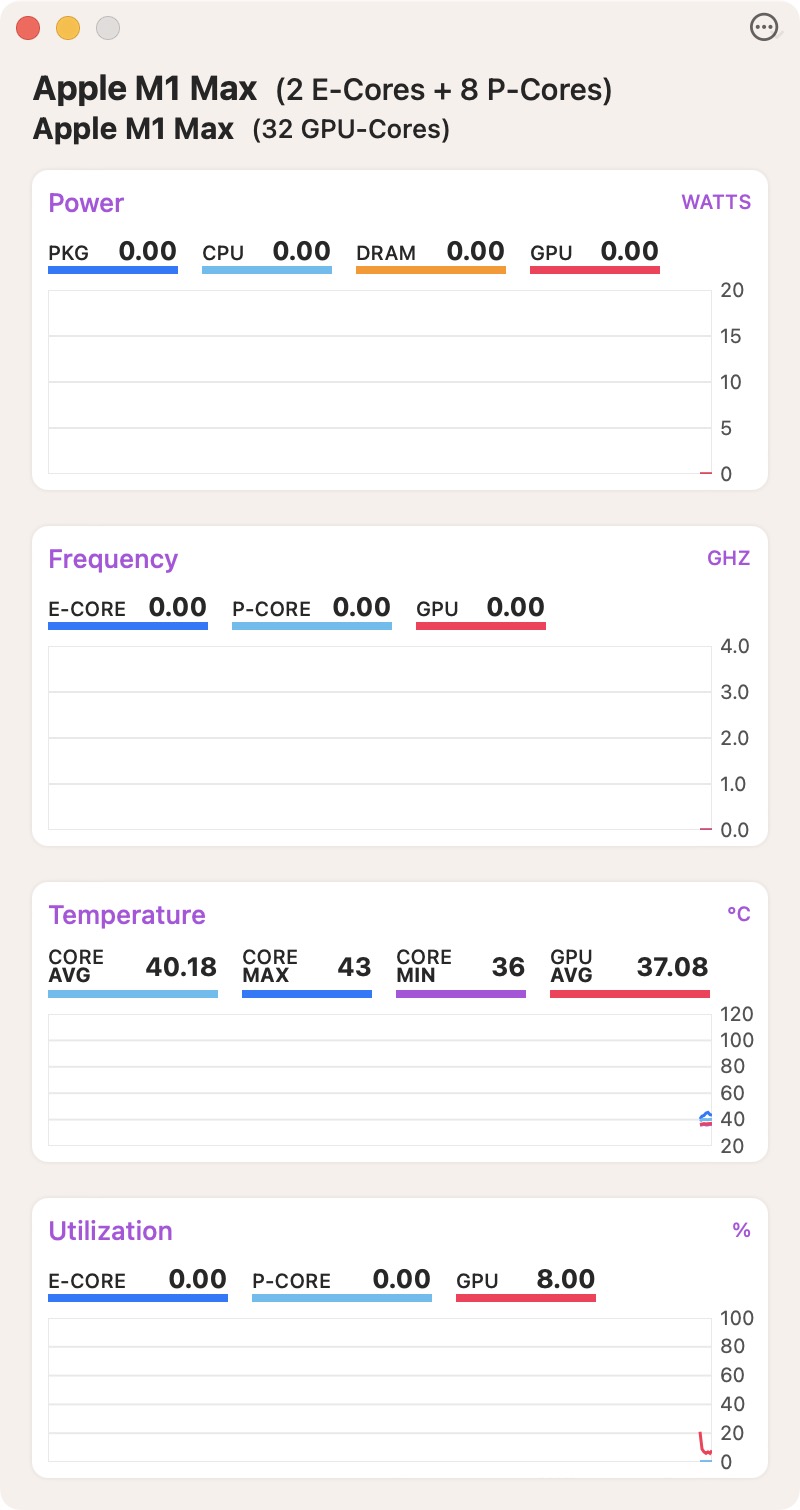Click the Apple M1 Max CPU title
800x1510 pixels.
(x=145, y=89)
